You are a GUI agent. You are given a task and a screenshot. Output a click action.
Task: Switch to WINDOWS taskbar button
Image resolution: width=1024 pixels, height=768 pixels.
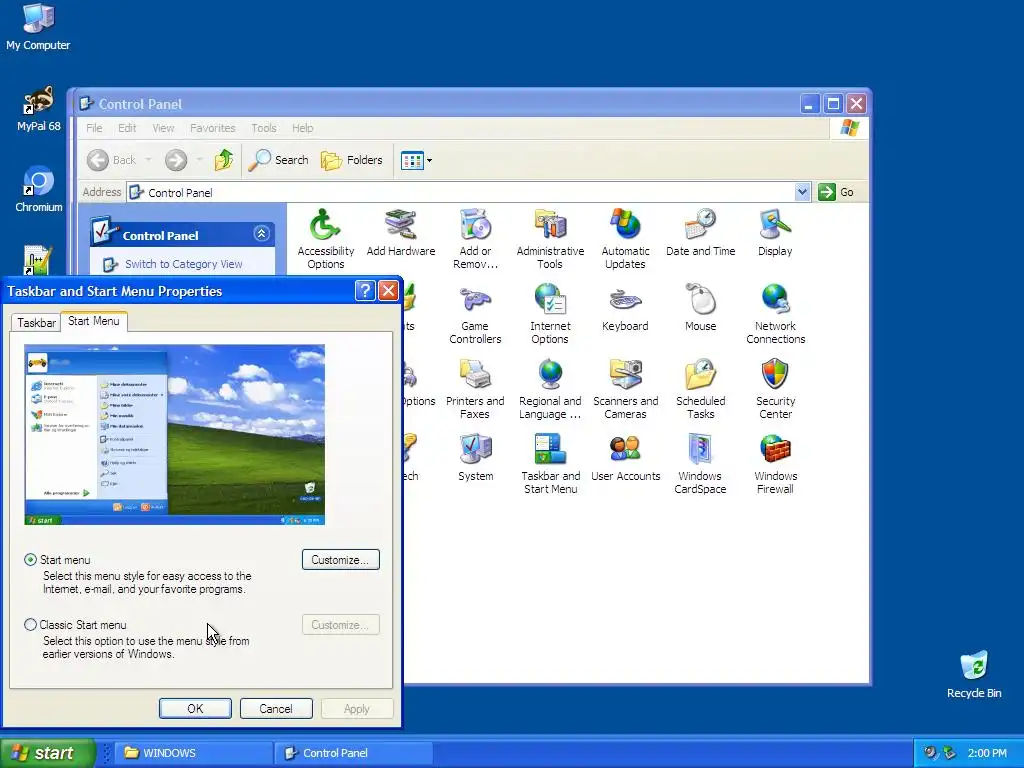195,753
